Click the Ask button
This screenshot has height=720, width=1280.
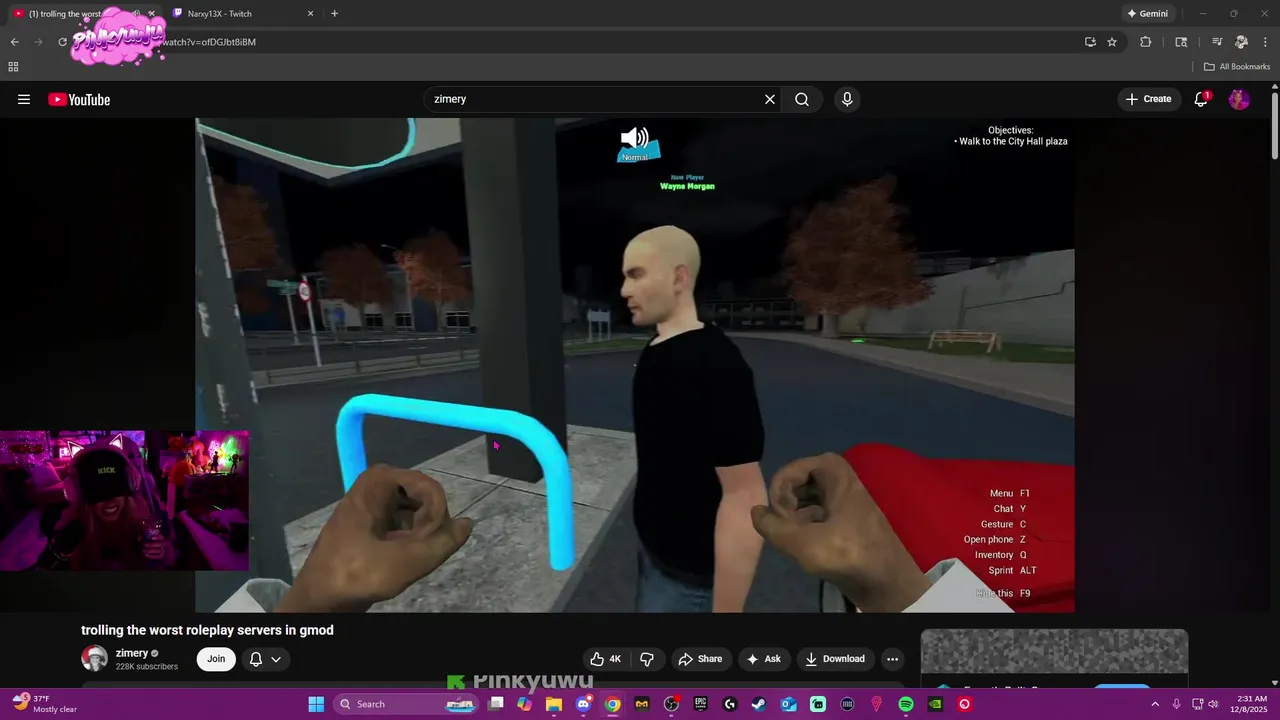[x=763, y=659]
